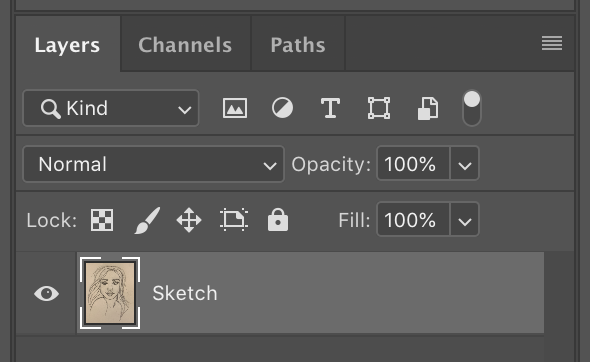Expand the Fill slider arrow
The height and width of the screenshot is (362, 590).
point(465,219)
